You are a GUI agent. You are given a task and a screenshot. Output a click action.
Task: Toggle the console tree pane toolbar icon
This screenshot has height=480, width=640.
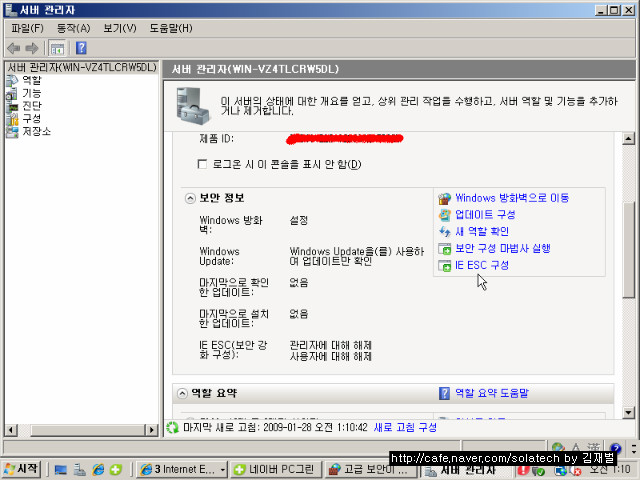(57, 48)
